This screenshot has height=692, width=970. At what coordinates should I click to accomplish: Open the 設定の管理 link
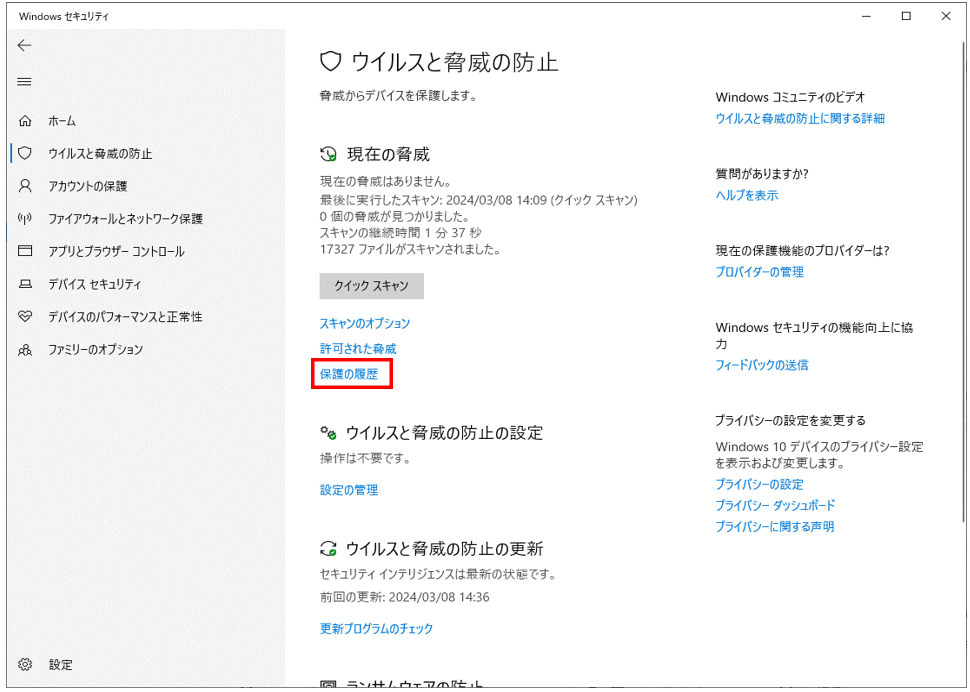pyautogui.click(x=349, y=490)
